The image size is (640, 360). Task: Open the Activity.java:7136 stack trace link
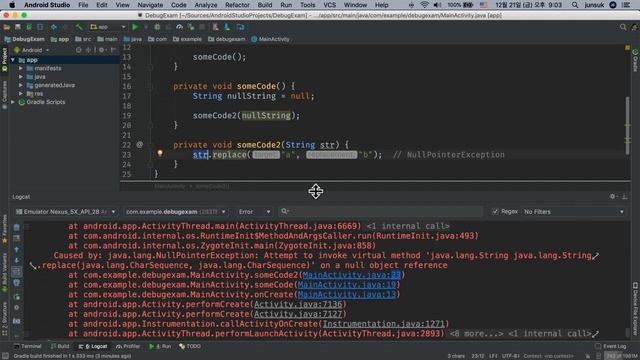tap(298, 304)
